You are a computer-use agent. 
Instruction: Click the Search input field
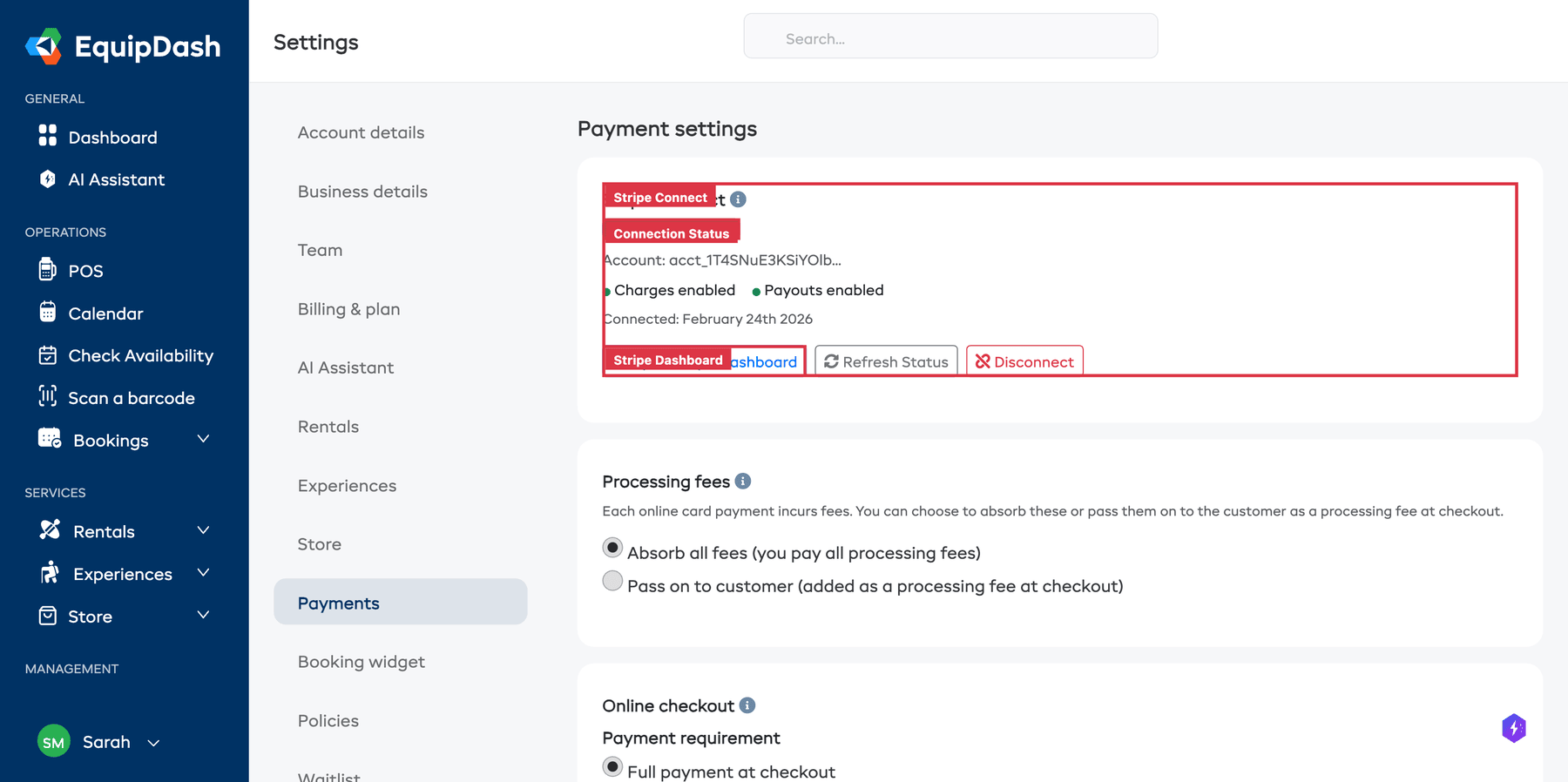[x=950, y=37]
